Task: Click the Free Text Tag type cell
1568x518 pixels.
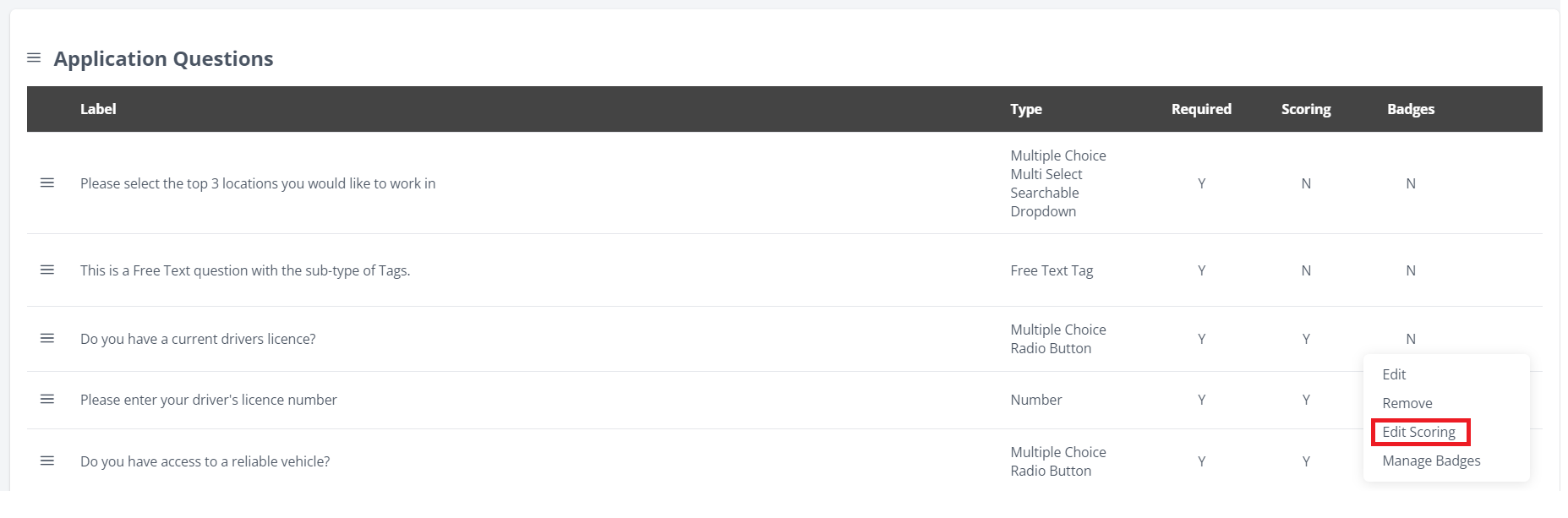Action: click(1051, 270)
